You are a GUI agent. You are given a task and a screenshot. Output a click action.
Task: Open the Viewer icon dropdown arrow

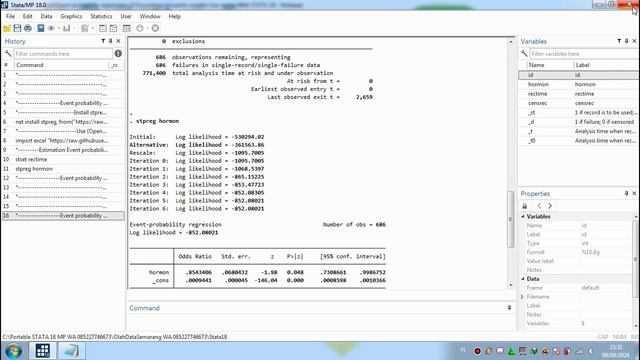[x=59, y=28]
